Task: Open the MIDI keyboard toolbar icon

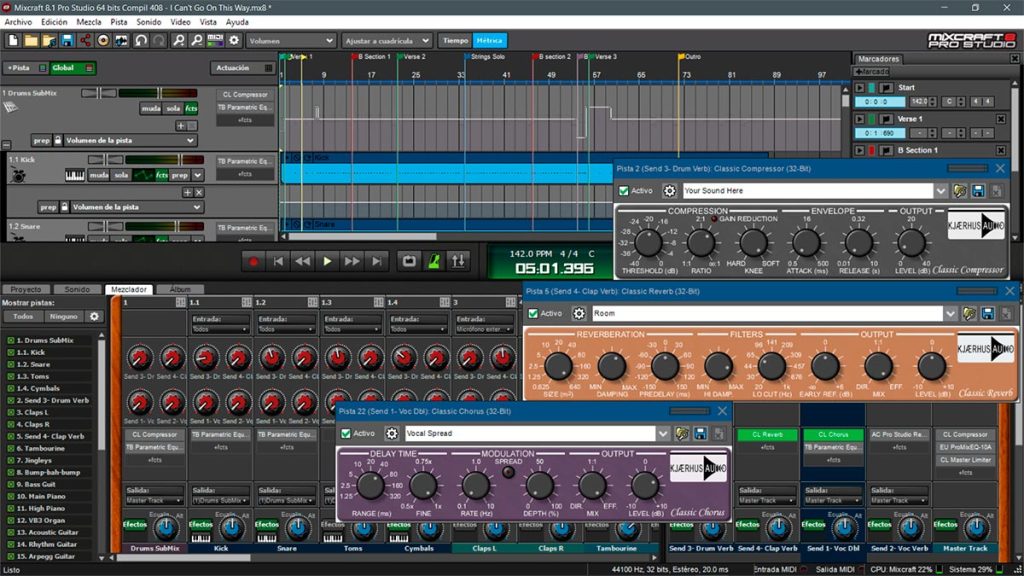Action: click(x=215, y=40)
